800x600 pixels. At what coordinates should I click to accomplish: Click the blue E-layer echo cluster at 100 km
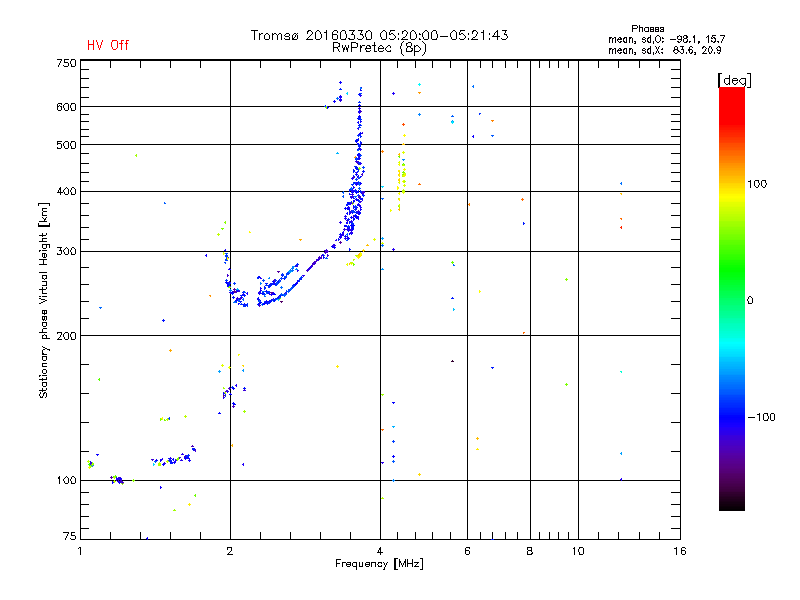(117, 480)
